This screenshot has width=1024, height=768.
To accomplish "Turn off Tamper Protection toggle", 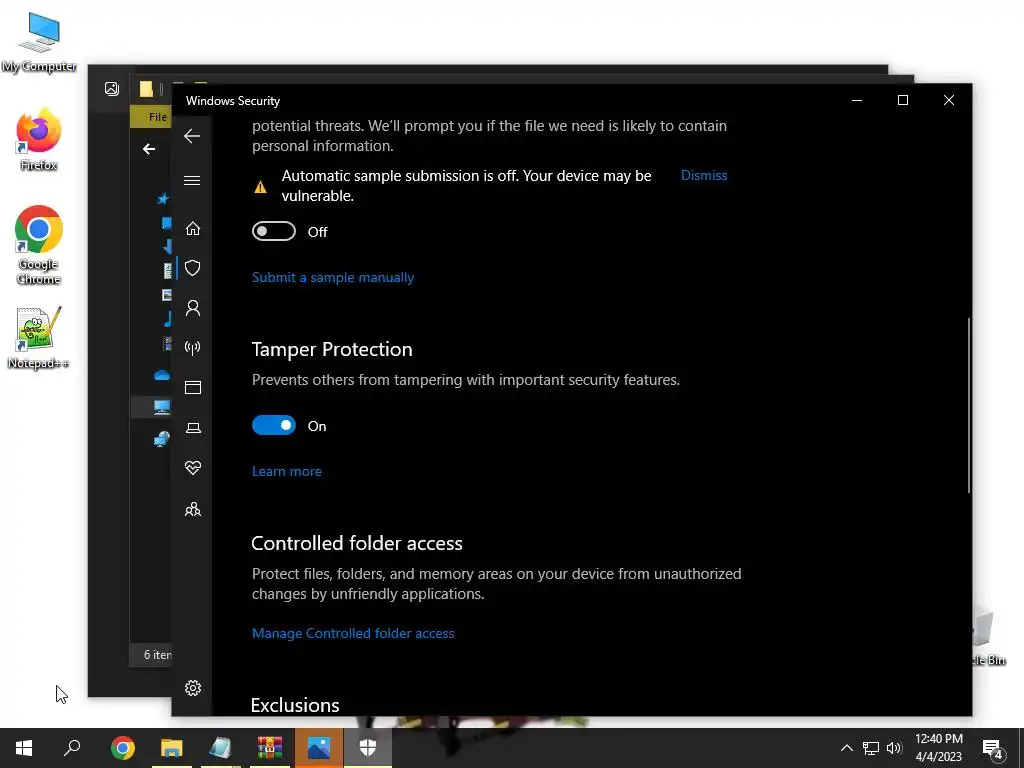I will point(274,426).
